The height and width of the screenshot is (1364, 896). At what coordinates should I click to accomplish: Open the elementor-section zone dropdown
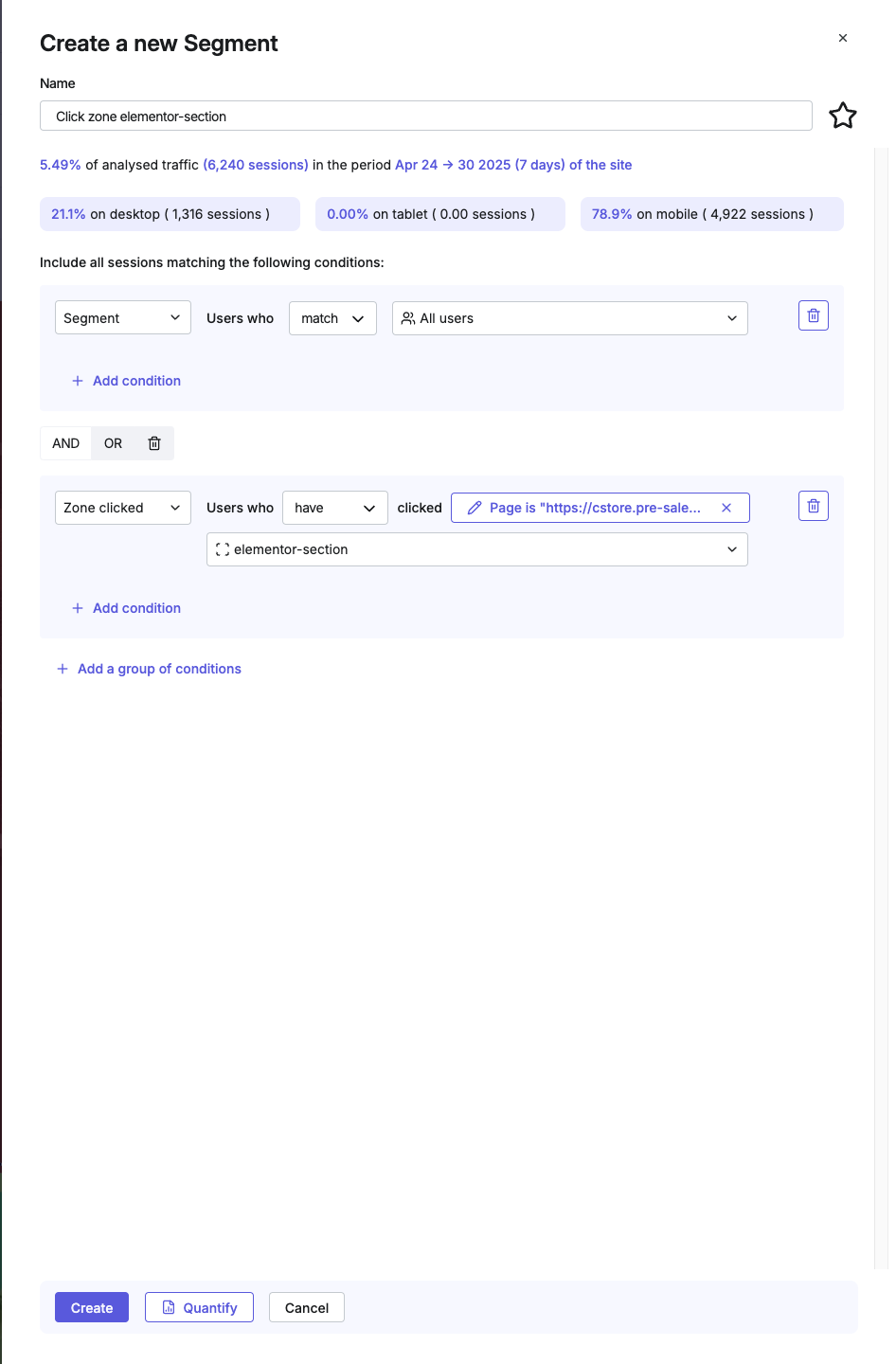(x=477, y=549)
